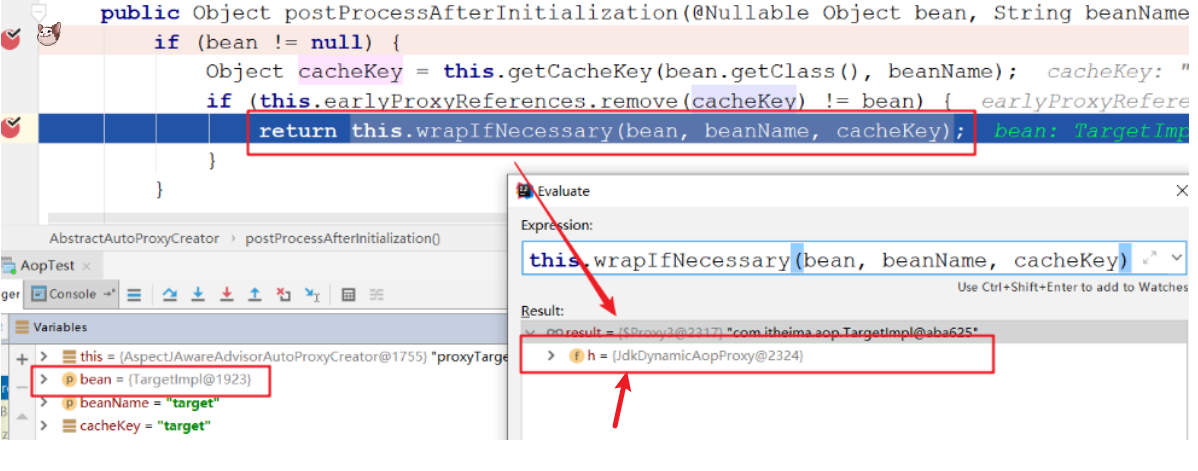
Task: Click Show Execution Point lines icon
Action: (134, 294)
